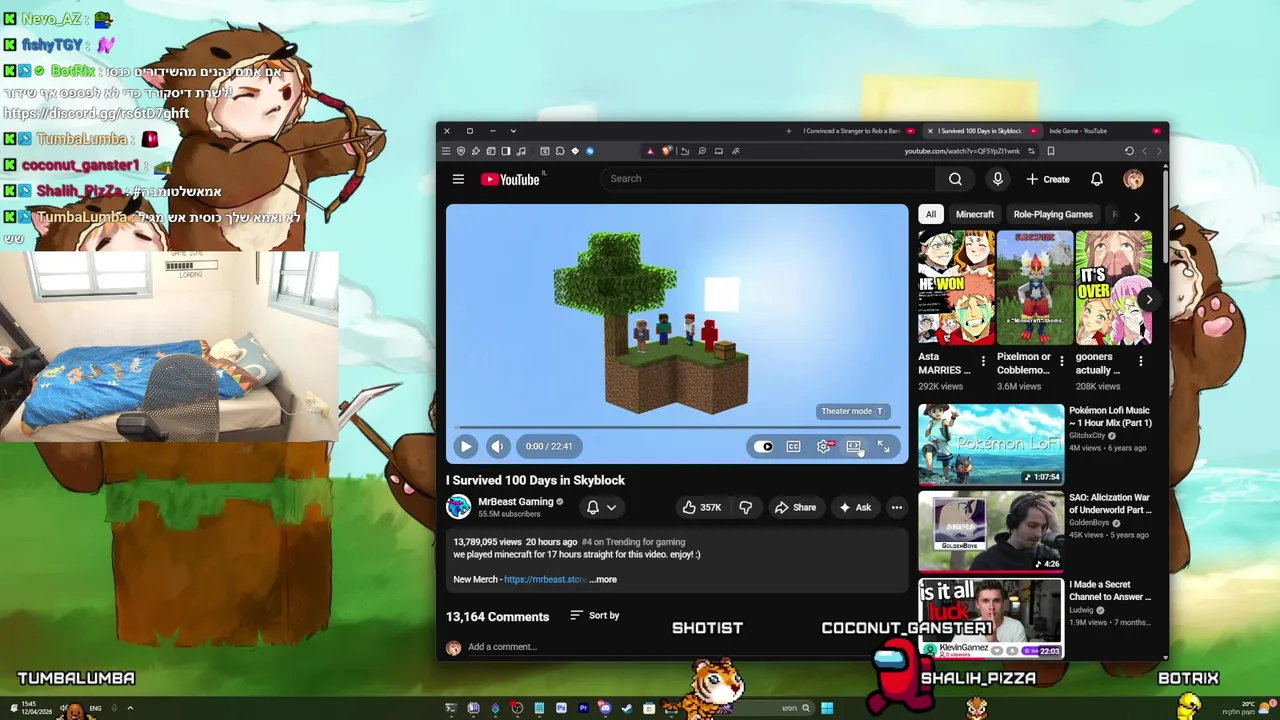Select the Role-Playing Games filter chip

1053,214
